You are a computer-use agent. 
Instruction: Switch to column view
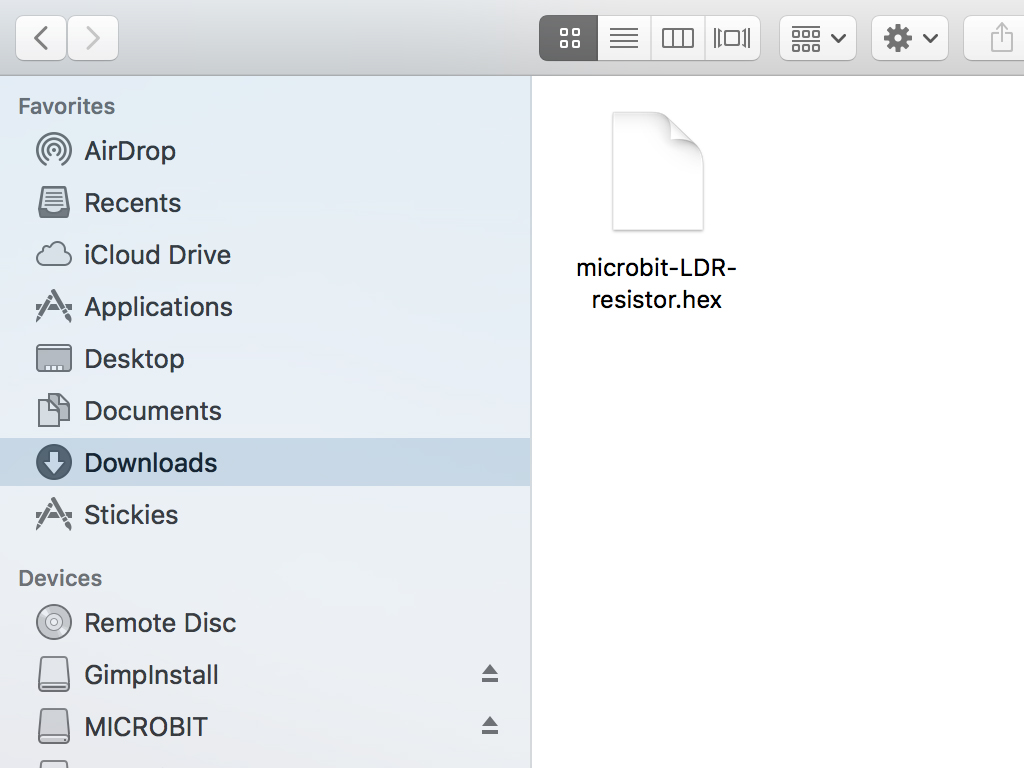pos(678,38)
